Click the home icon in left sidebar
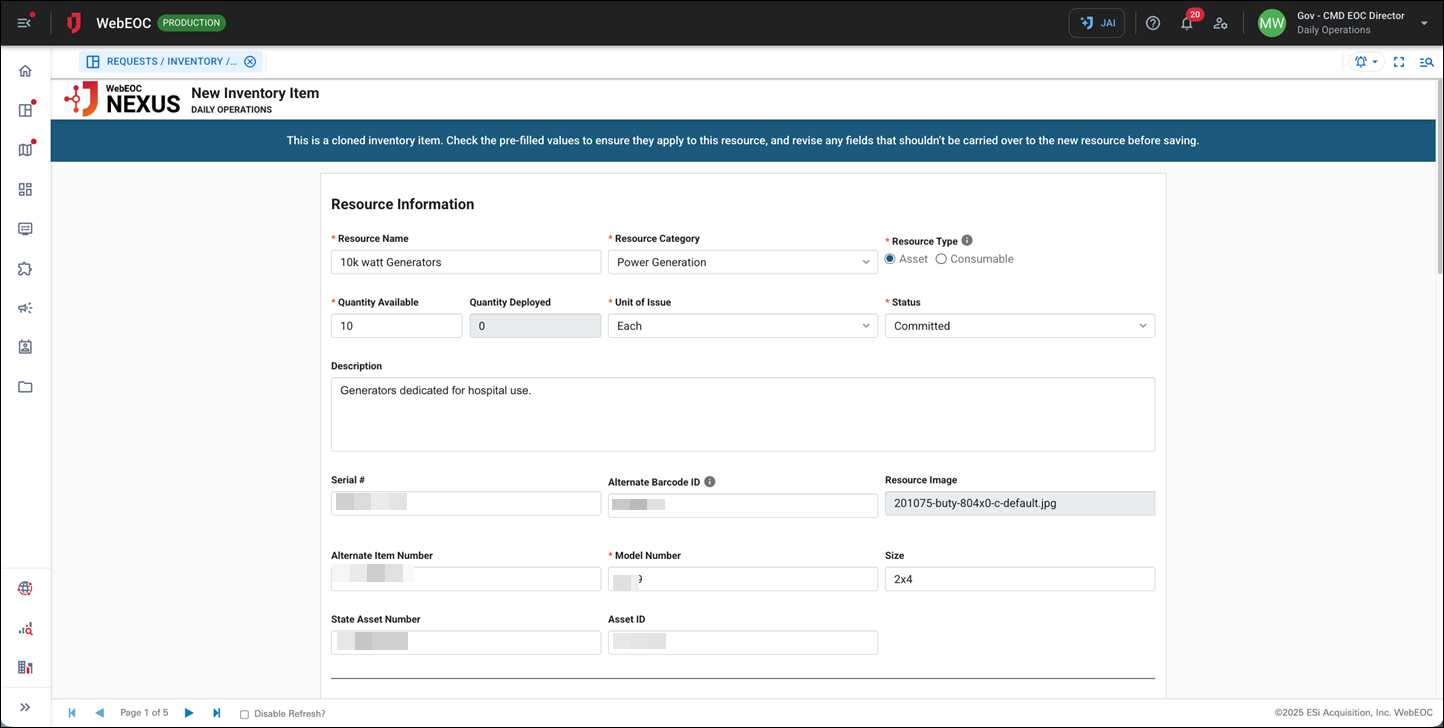Image resolution: width=1444 pixels, height=728 pixels. pos(25,71)
